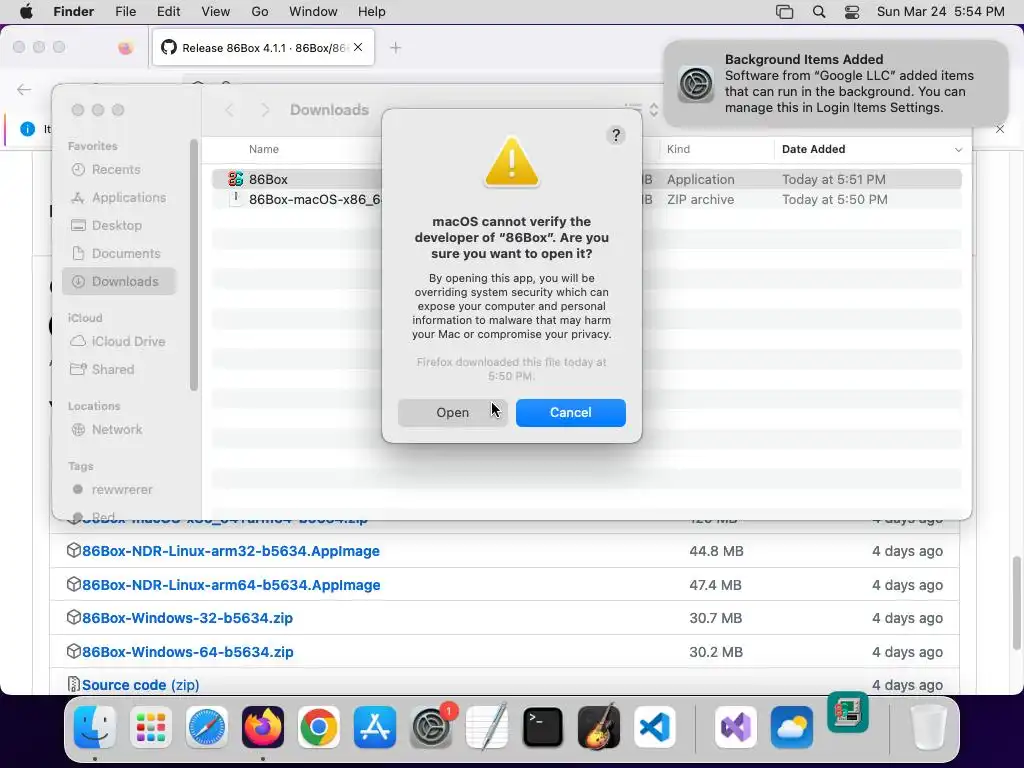This screenshot has height=768, width=1024.
Task: Click browser back arrow
Action: click(24, 89)
